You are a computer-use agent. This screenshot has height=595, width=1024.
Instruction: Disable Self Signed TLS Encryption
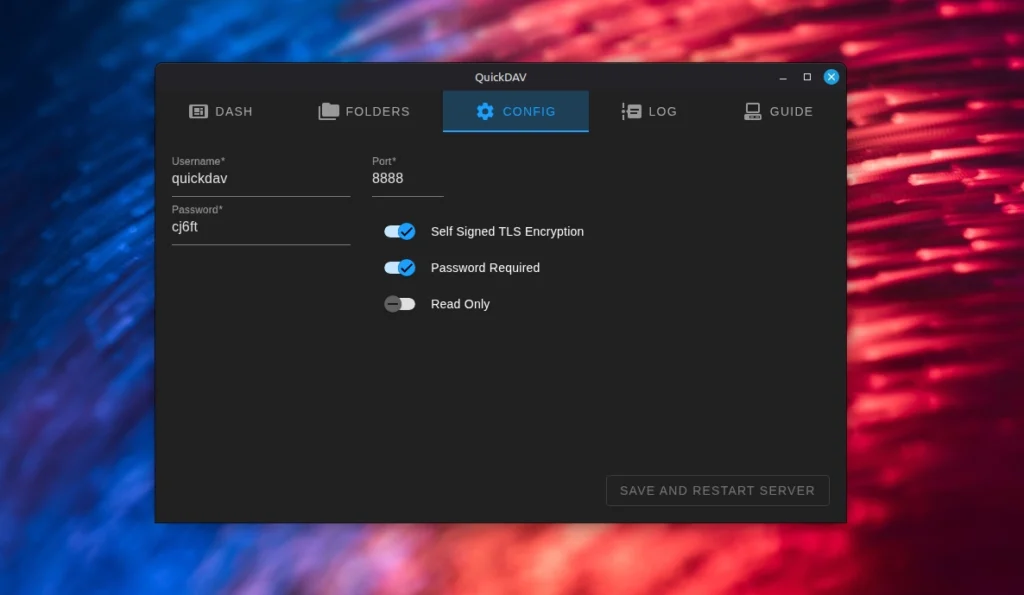click(399, 231)
